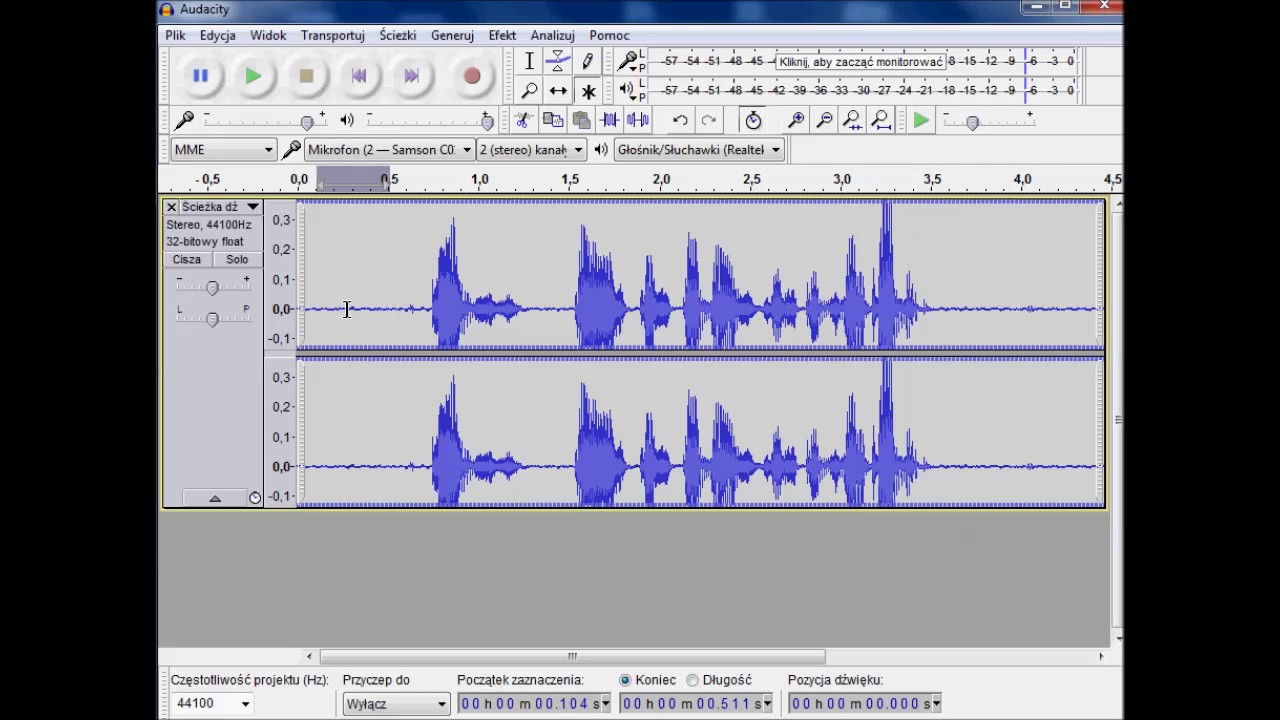This screenshot has height=720, width=1280.
Task: Click the Sync-Lock tracks clock icon
Action: pyautogui.click(x=753, y=120)
